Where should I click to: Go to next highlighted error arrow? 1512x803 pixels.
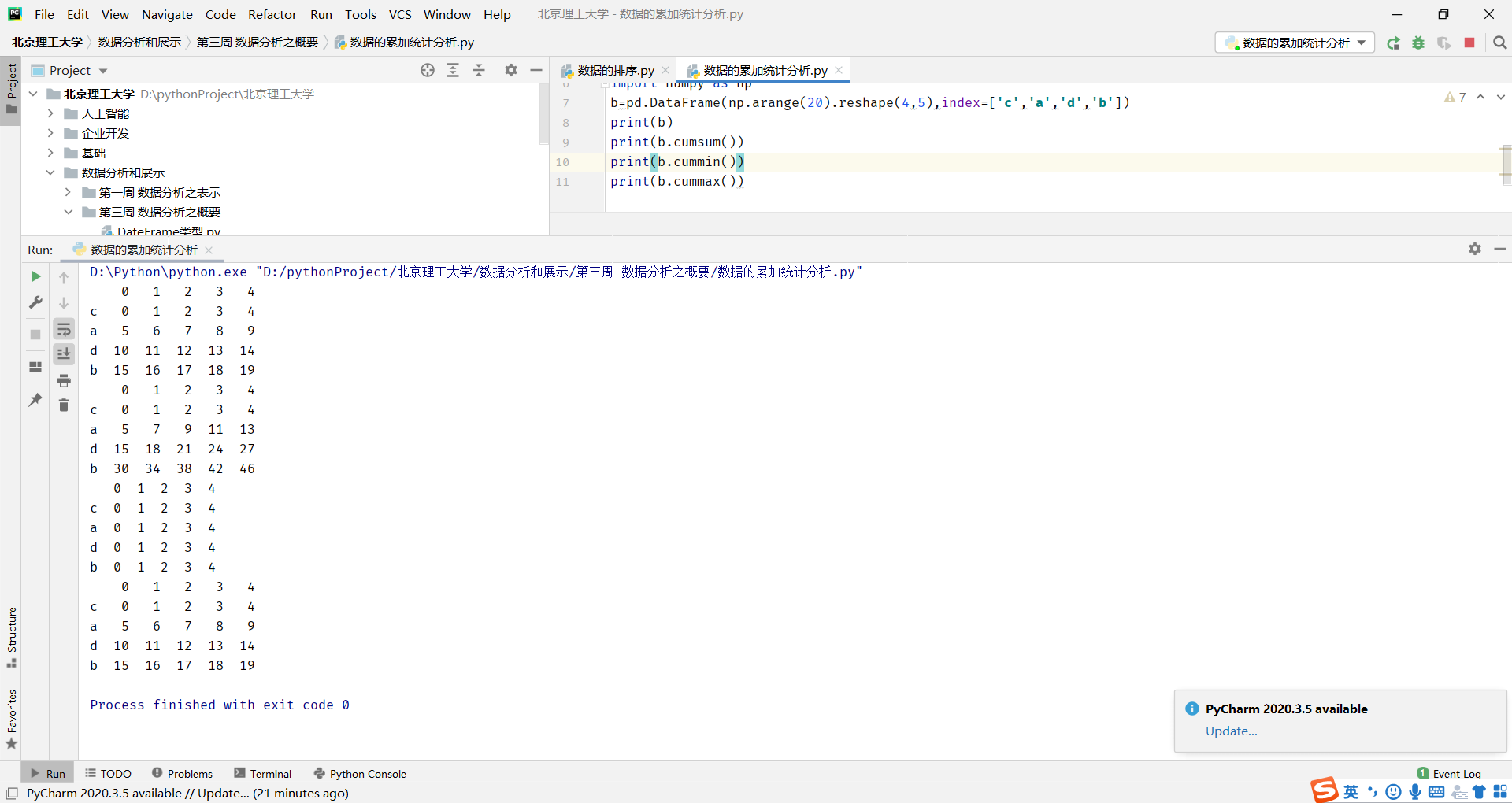tap(1501, 97)
